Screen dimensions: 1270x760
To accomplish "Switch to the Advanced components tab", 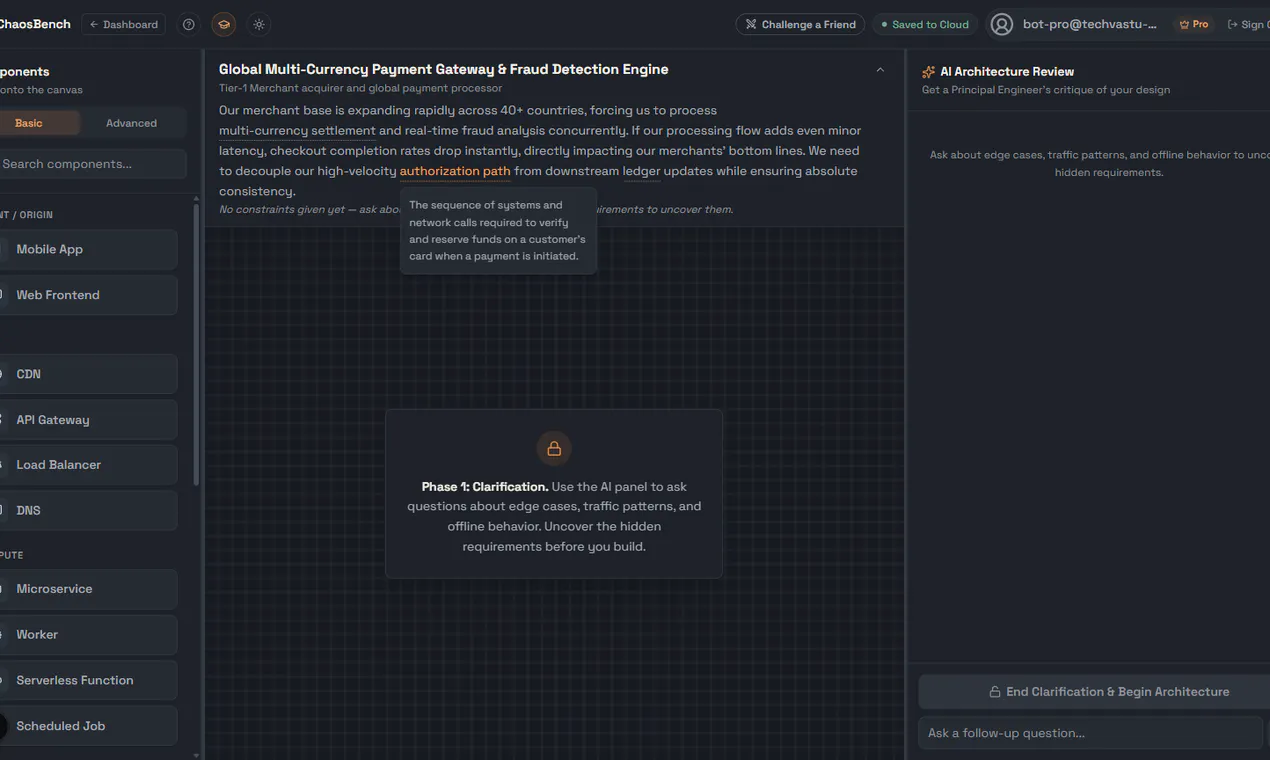I will coord(132,123).
